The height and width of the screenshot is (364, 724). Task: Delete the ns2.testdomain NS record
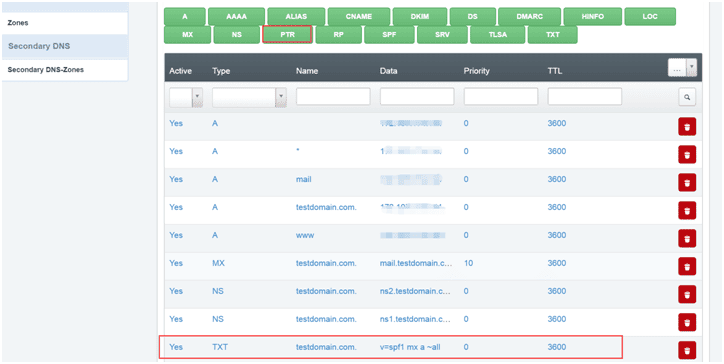coord(687,294)
